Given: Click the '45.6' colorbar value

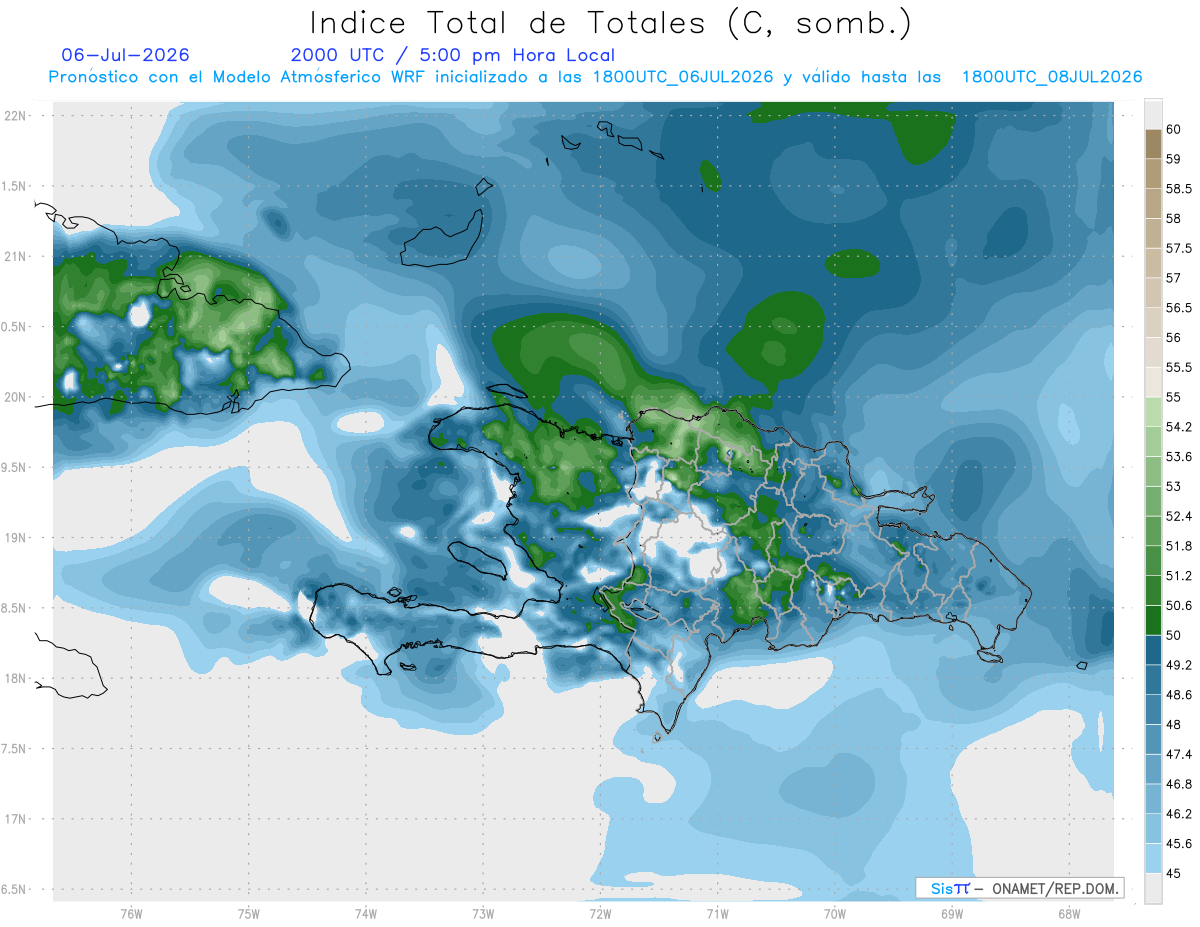Looking at the screenshot, I should pyautogui.click(x=1178, y=844).
